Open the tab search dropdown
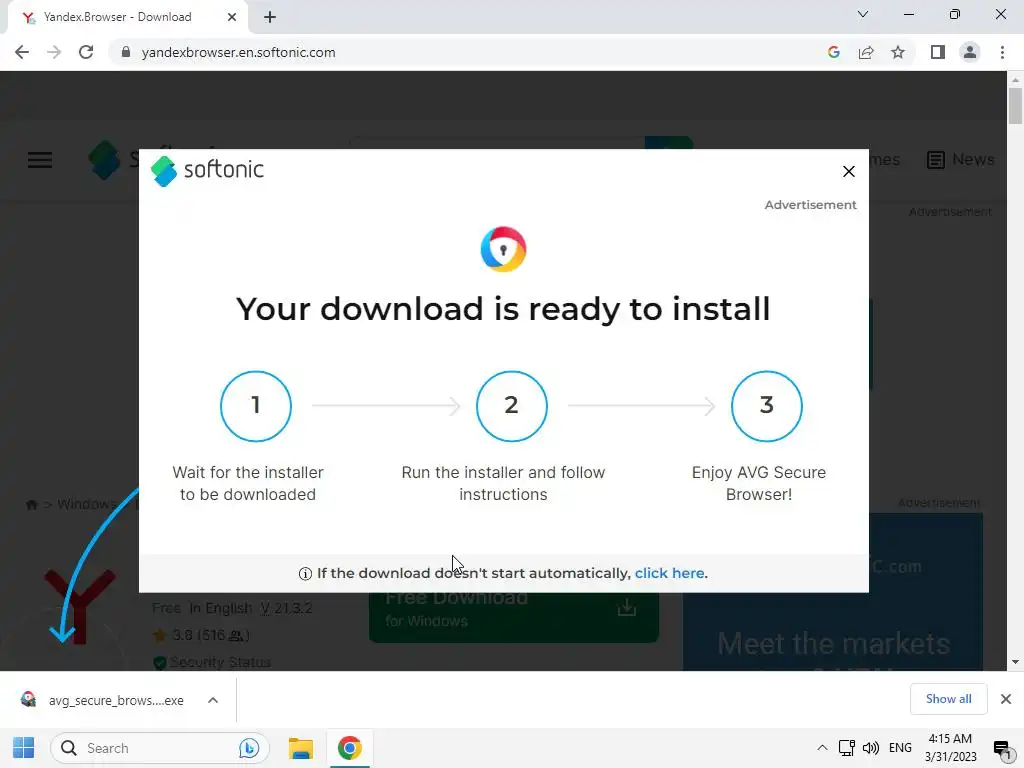This screenshot has height=768, width=1024. pos(863,14)
